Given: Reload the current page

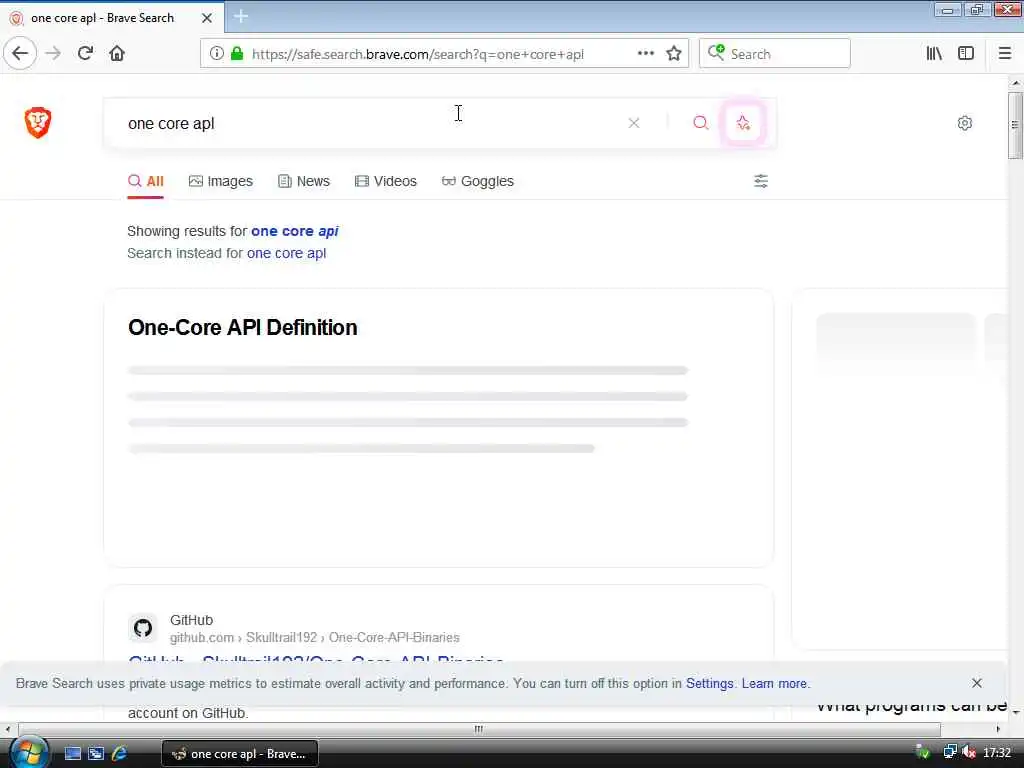Looking at the screenshot, I should [x=85, y=54].
